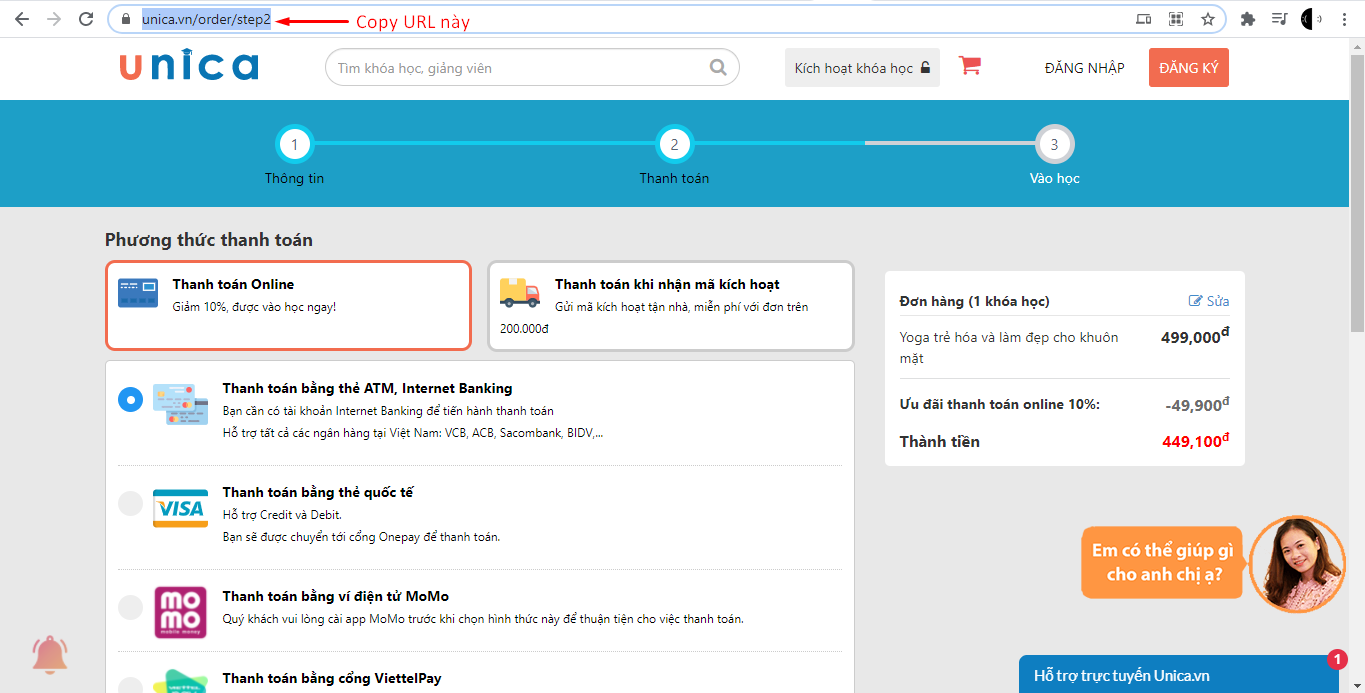The image size is (1365, 693).
Task: Open the Extensions puzzle icon
Action: coord(1247,19)
